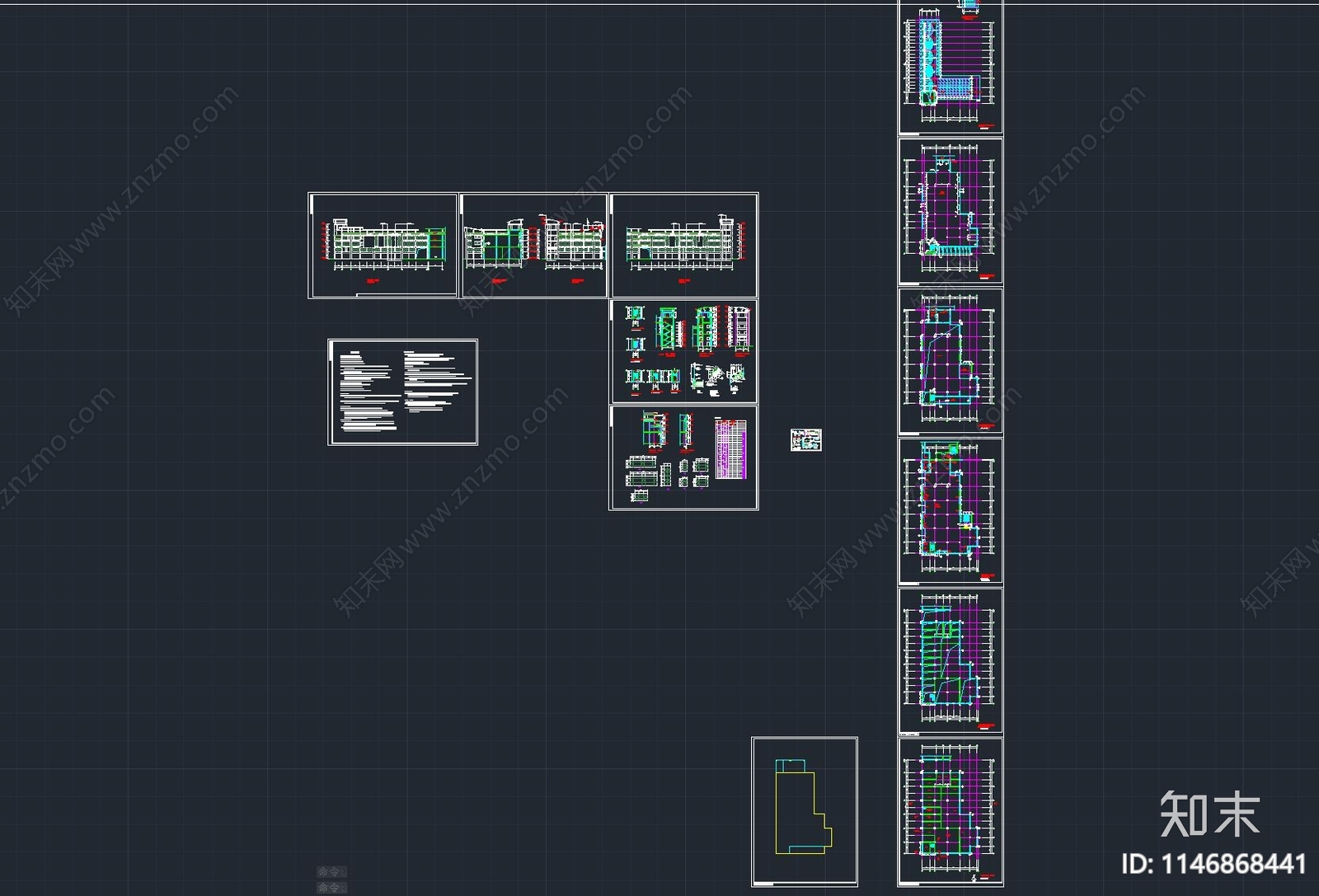Click the white text design notes sheet
The height and width of the screenshot is (896, 1319).
coord(402,392)
